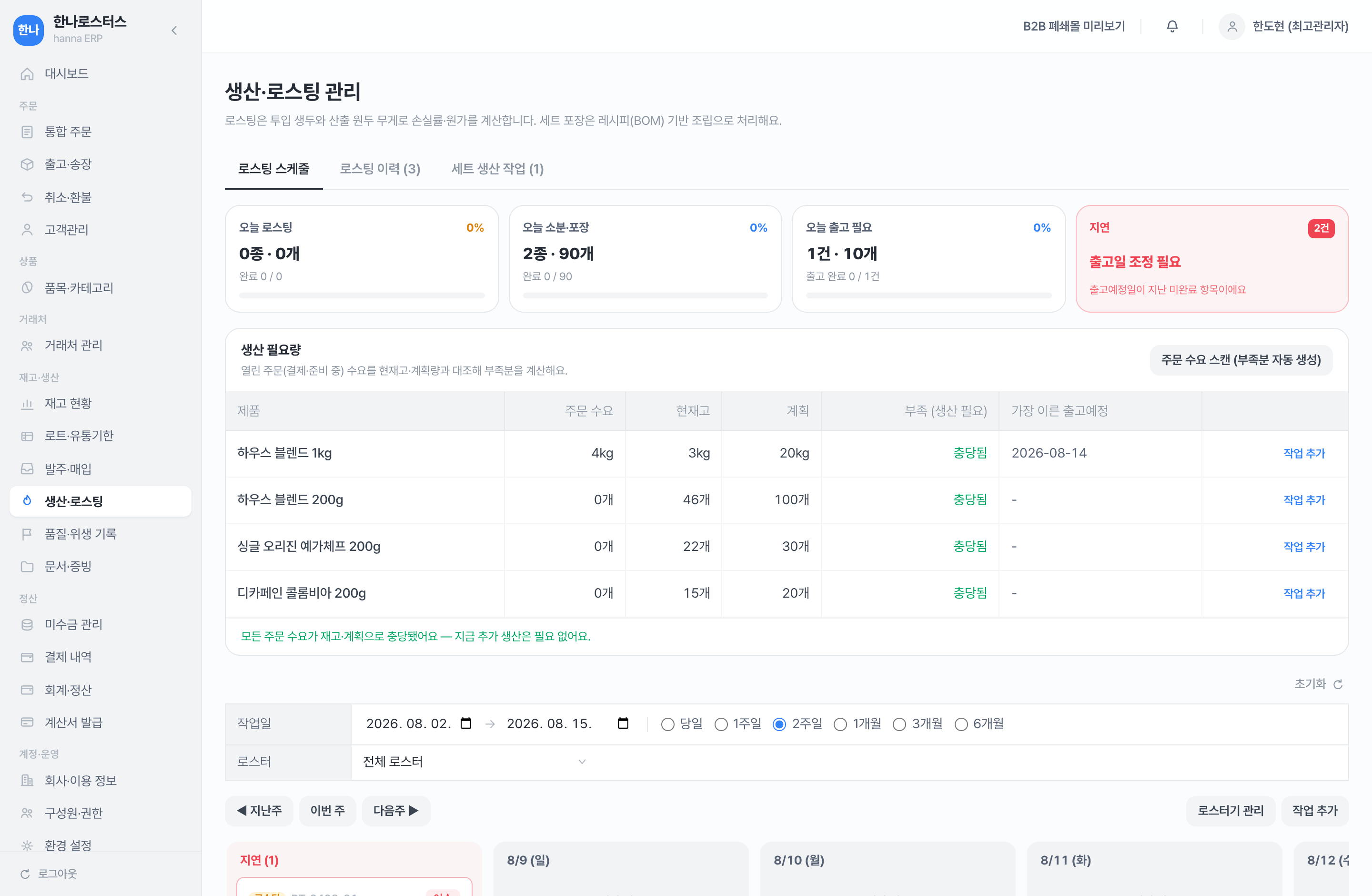This screenshot has width=1372, height=896.
Task: Click the 생산·로스팅 flame icon
Action: pos(27,501)
